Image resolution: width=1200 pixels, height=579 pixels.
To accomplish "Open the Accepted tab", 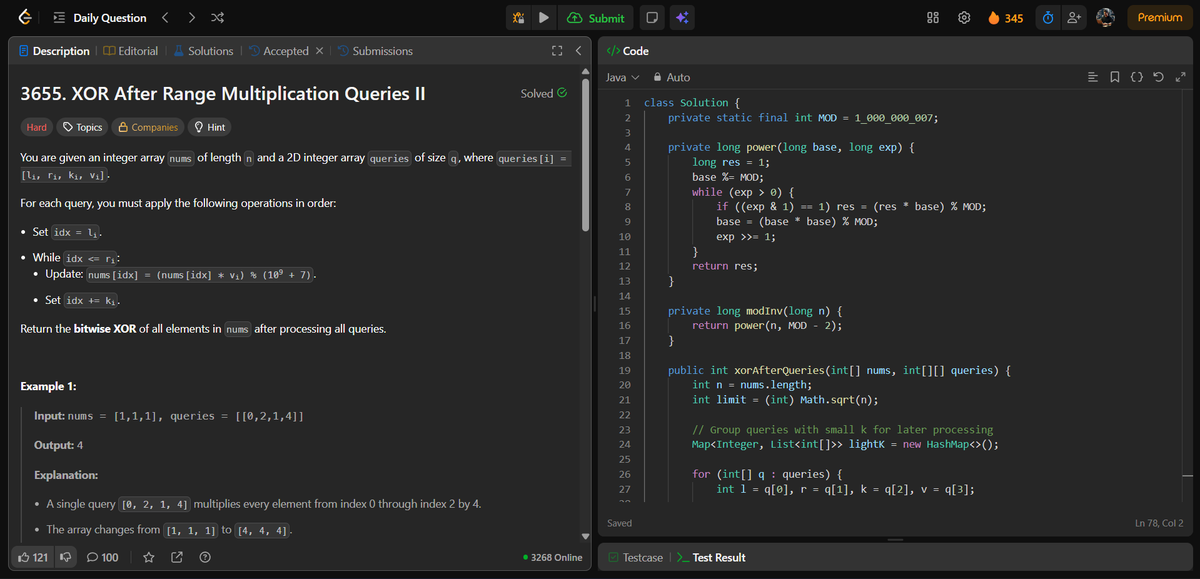I will pyautogui.click(x=279, y=51).
